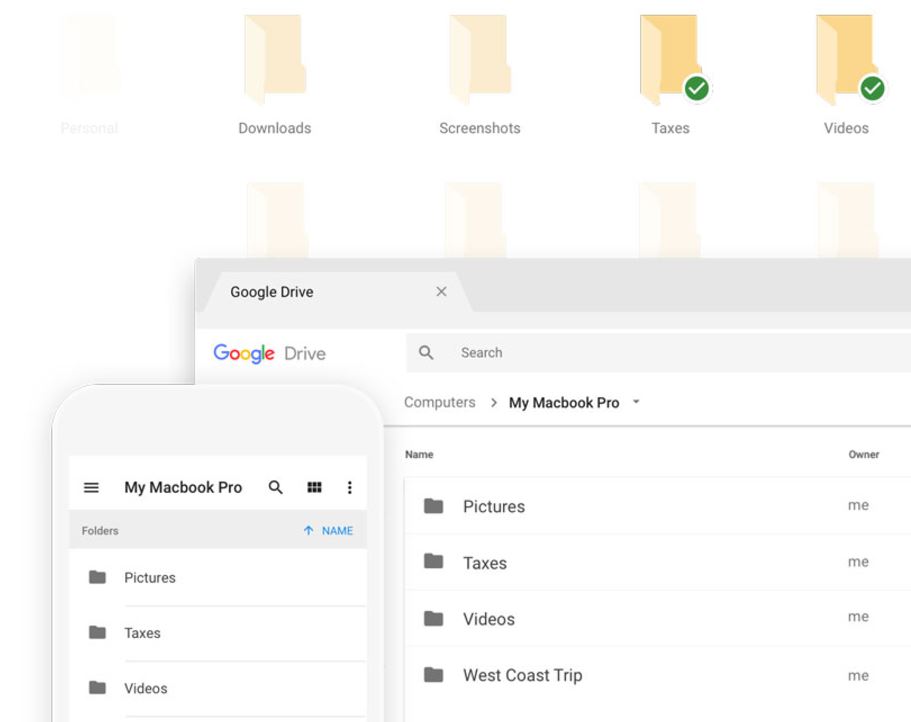Click the 'me' owner cell for Pictures
Viewport: 911px width, 722px height.
tap(858, 505)
